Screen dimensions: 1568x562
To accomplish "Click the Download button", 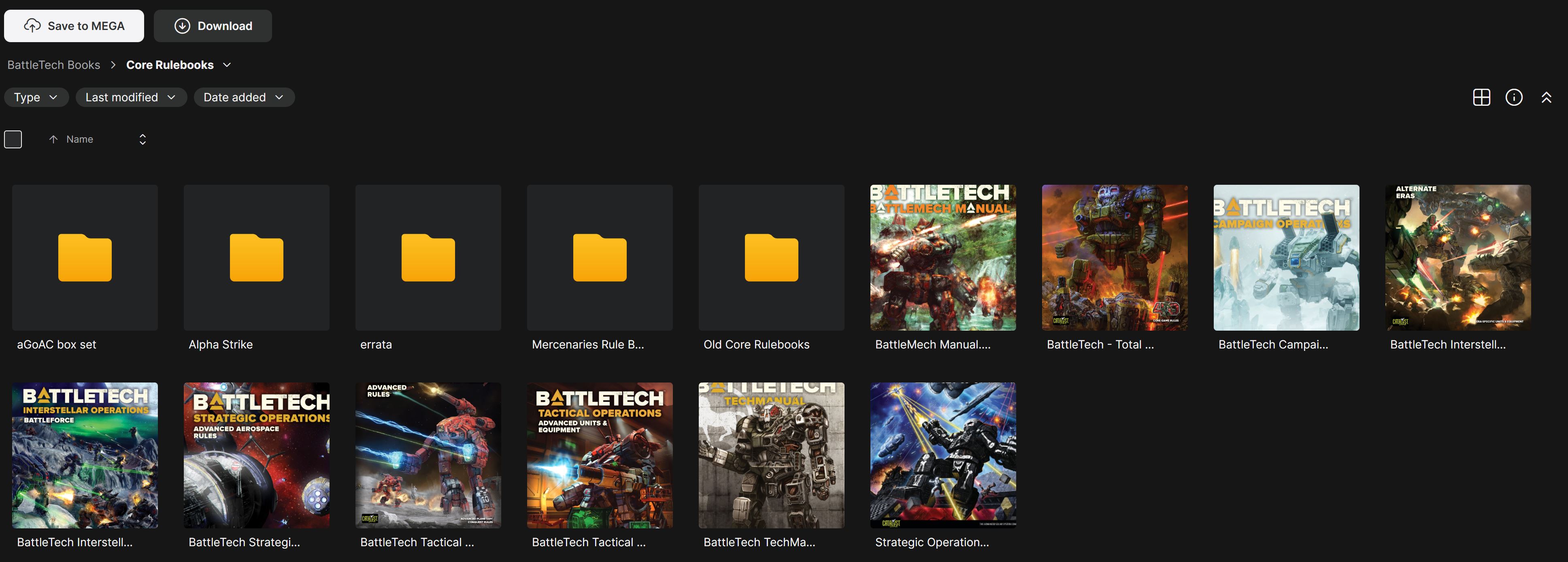I will (x=213, y=26).
